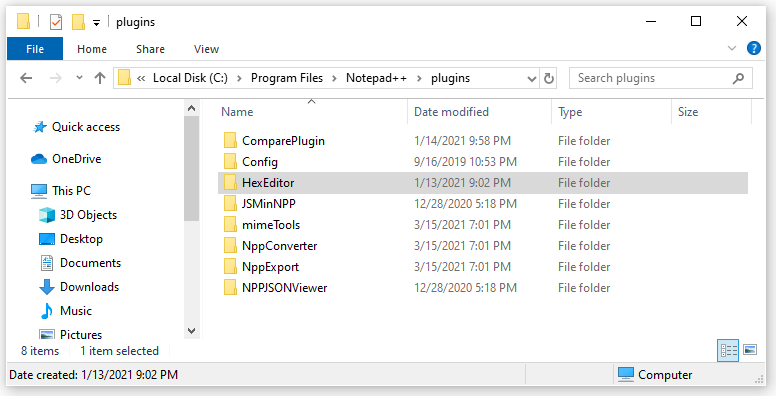
Task: Click the Properties icon in quick access toolbar
Action: pos(56,22)
